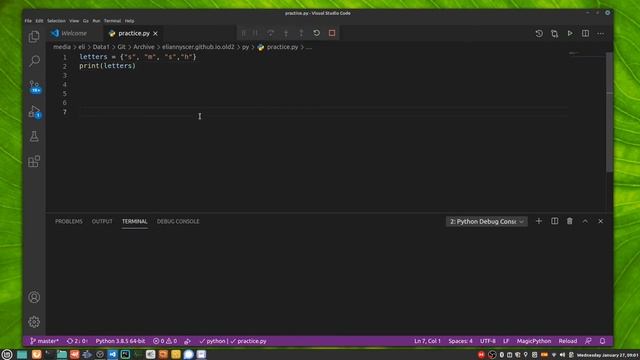Click Step Over in debug toolbar
The image size is (640, 360).
(270, 33)
